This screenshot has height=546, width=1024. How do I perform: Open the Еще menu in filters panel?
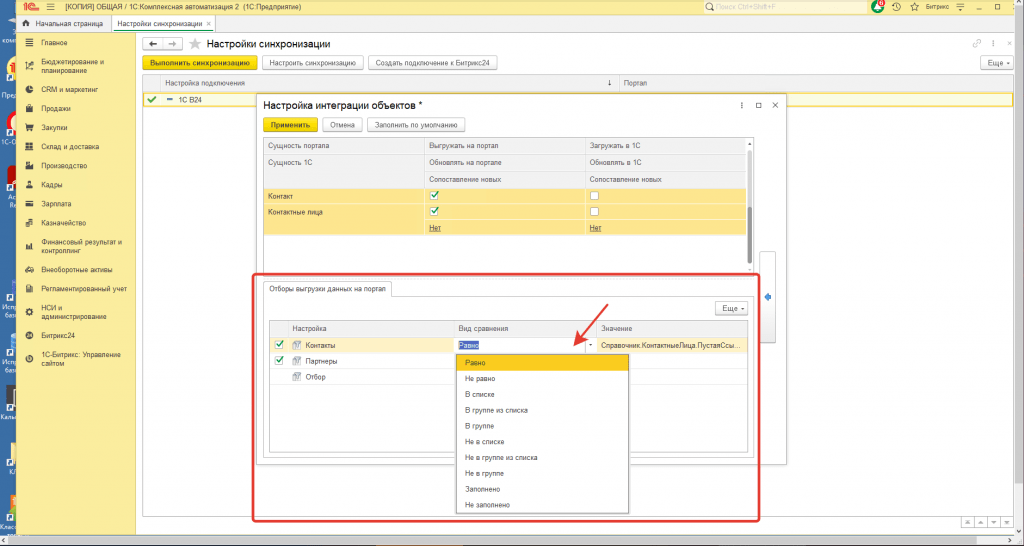coord(731,308)
